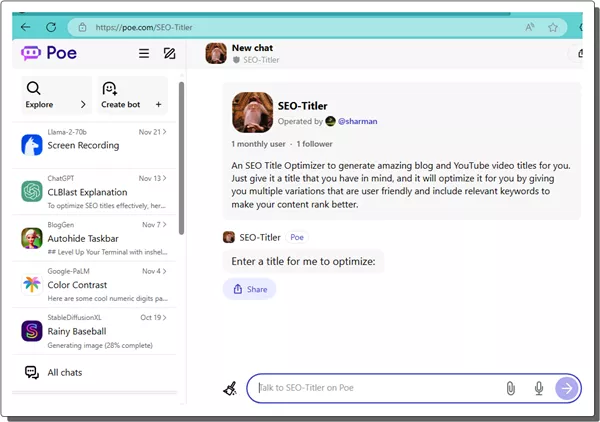This screenshot has height=422, width=600.
Task: Click the @sharman user avatar
Action: (x=330, y=121)
